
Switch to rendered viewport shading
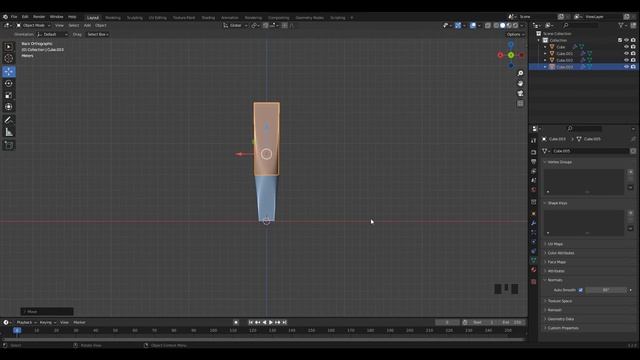coord(516,25)
